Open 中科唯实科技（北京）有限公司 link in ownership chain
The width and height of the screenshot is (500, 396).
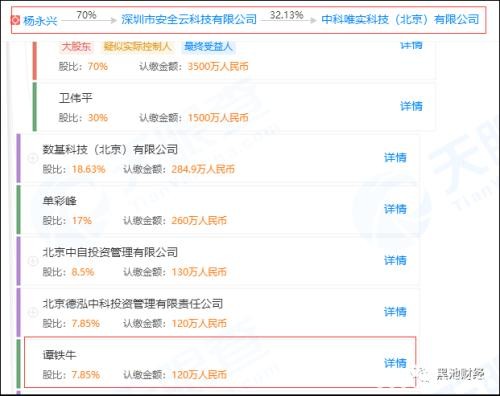pos(400,19)
